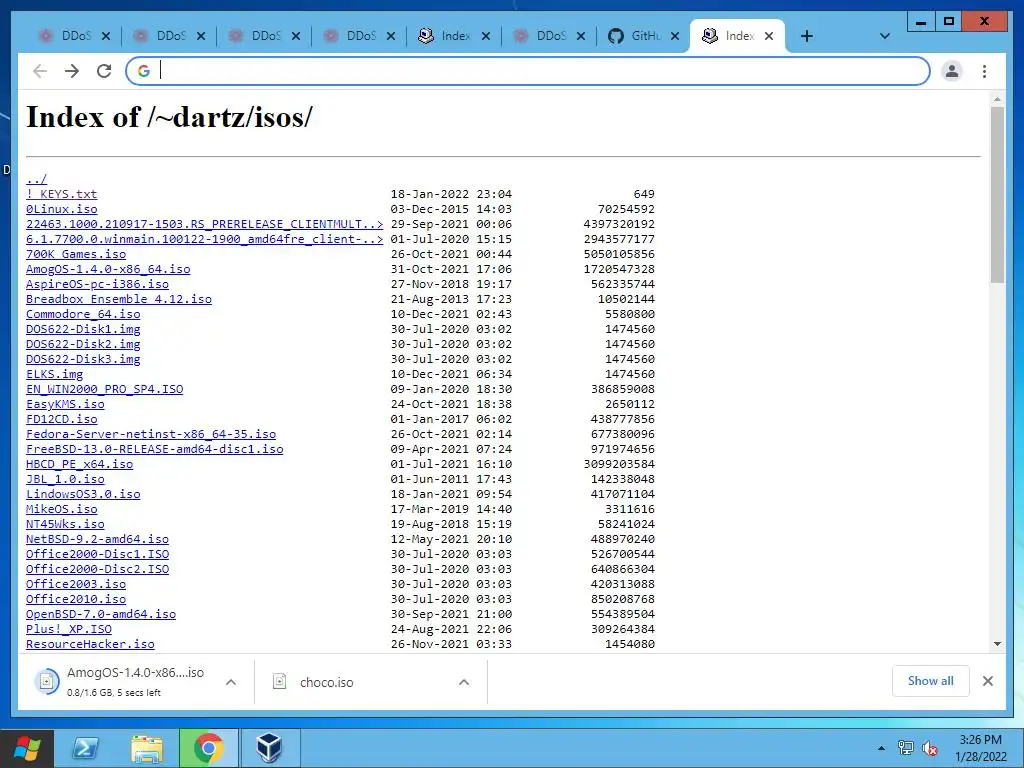Open the Windows Start button
Image resolution: width=1024 pixels, height=768 pixels.
[27, 748]
